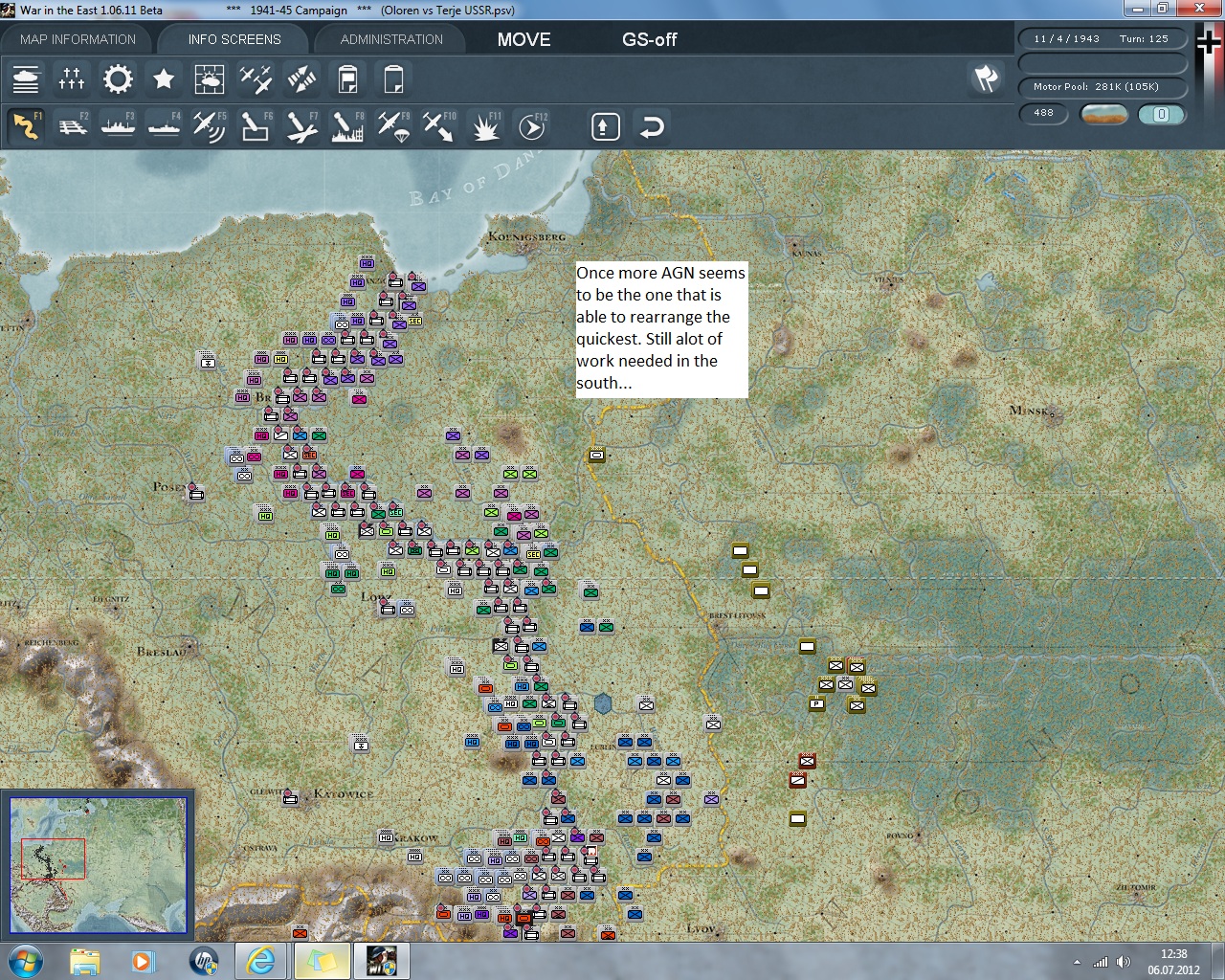This screenshot has height=980, width=1225.
Task: Switch to MAP INFORMATION tab
Action: pyautogui.click(x=78, y=39)
